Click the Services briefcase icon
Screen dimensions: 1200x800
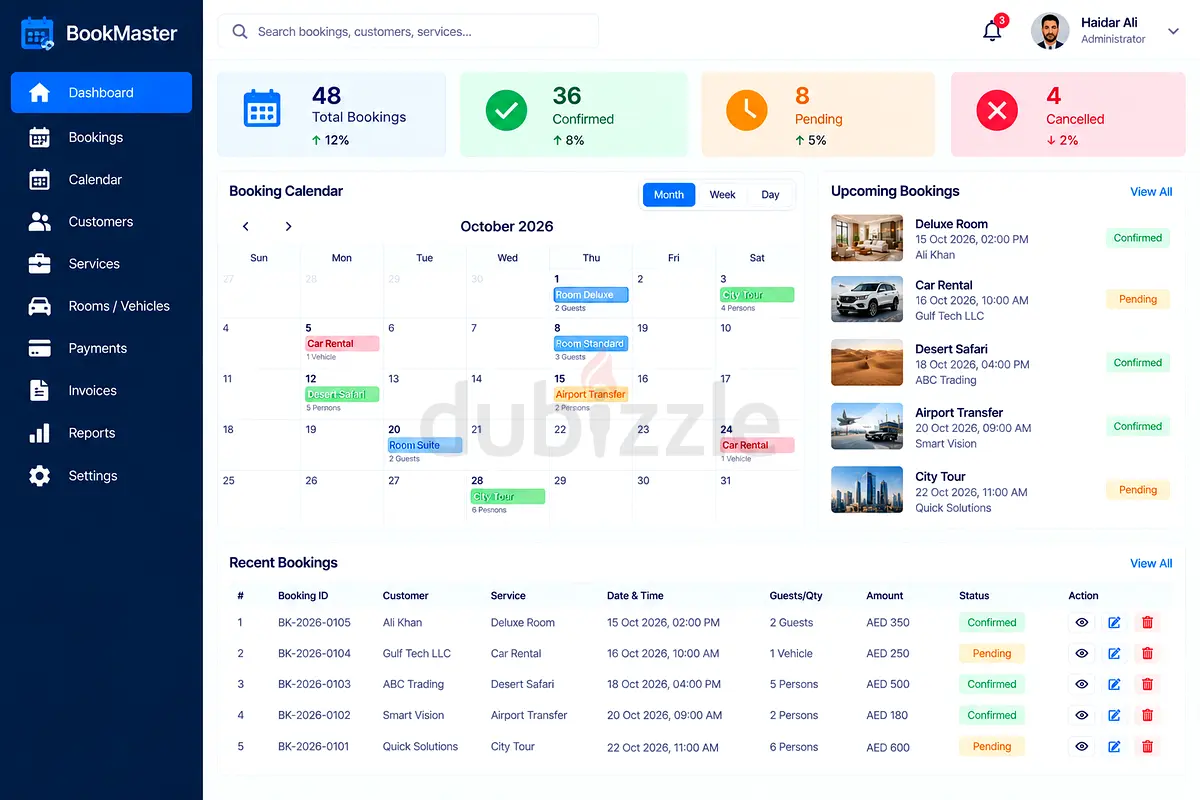coord(40,264)
